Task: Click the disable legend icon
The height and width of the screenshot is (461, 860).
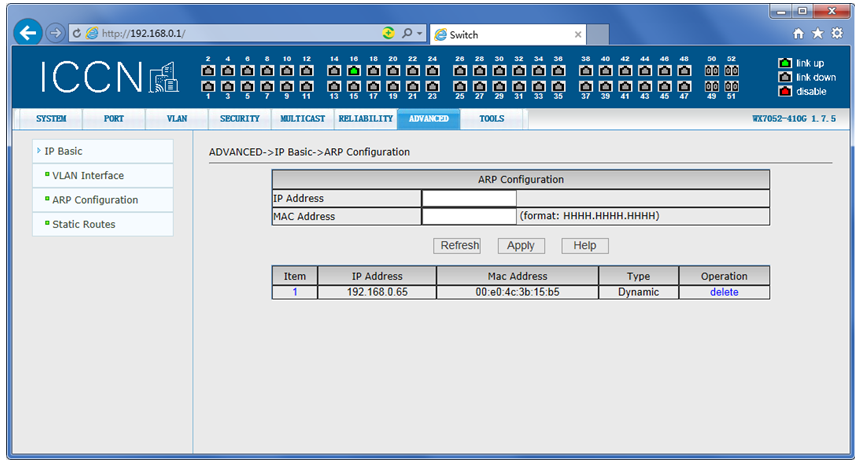Action: coord(785,91)
